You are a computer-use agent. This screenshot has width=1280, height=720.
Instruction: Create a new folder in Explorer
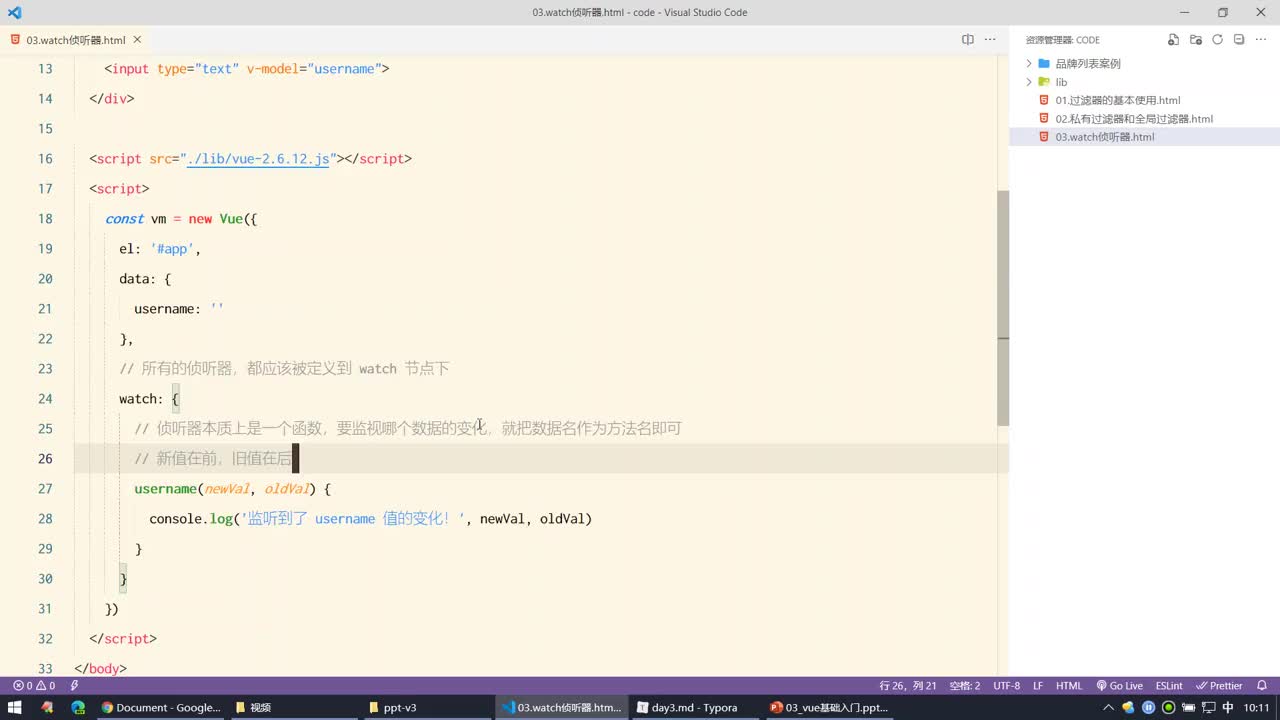1196,40
